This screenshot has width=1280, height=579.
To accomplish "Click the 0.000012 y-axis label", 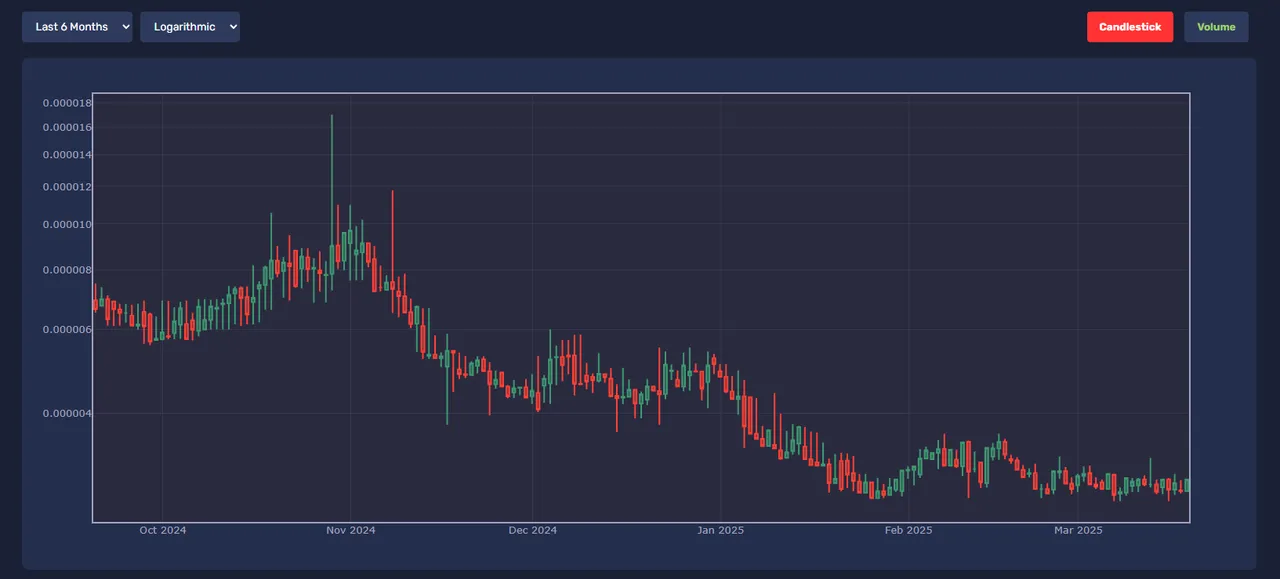I will [x=67, y=187].
